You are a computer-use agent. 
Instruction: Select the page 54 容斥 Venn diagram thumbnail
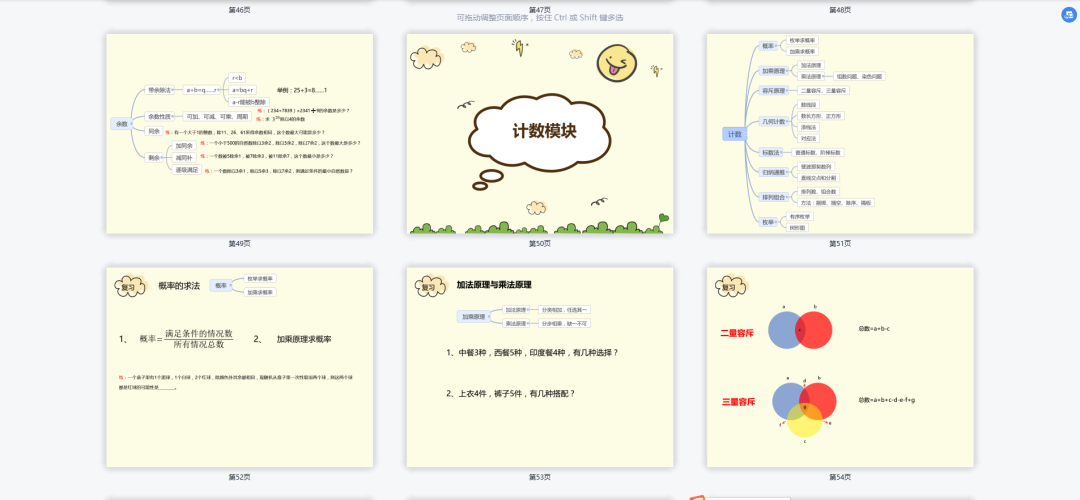(x=840, y=367)
